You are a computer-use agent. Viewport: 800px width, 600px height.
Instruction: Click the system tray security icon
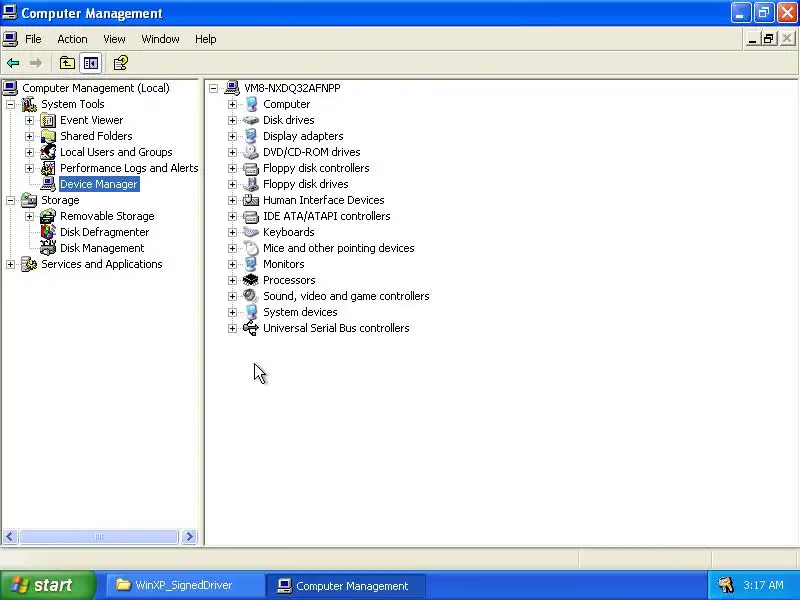coord(725,585)
